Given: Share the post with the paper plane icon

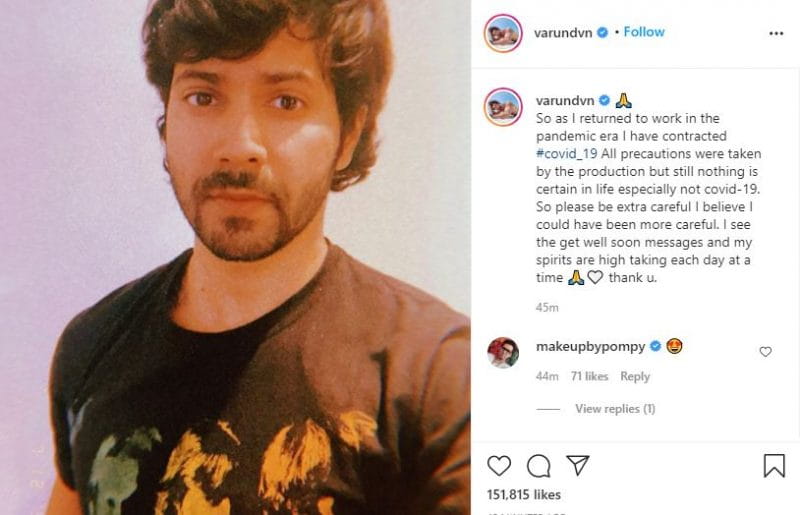Looking at the screenshot, I should [578, 465].
